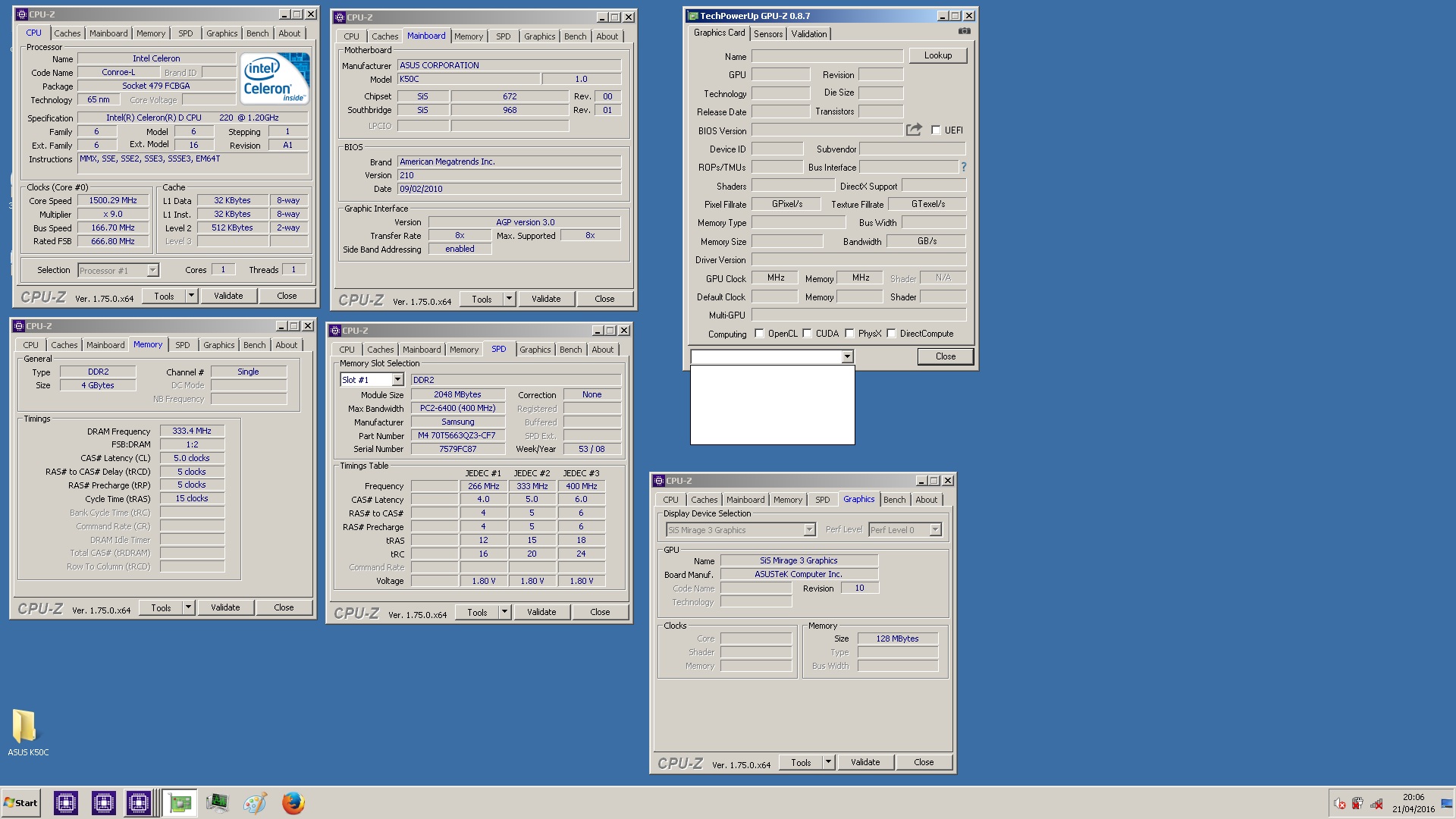Click the Windows flag on the Start button
The width and height of the screenshot is (1456, 819).
(9, 803)
